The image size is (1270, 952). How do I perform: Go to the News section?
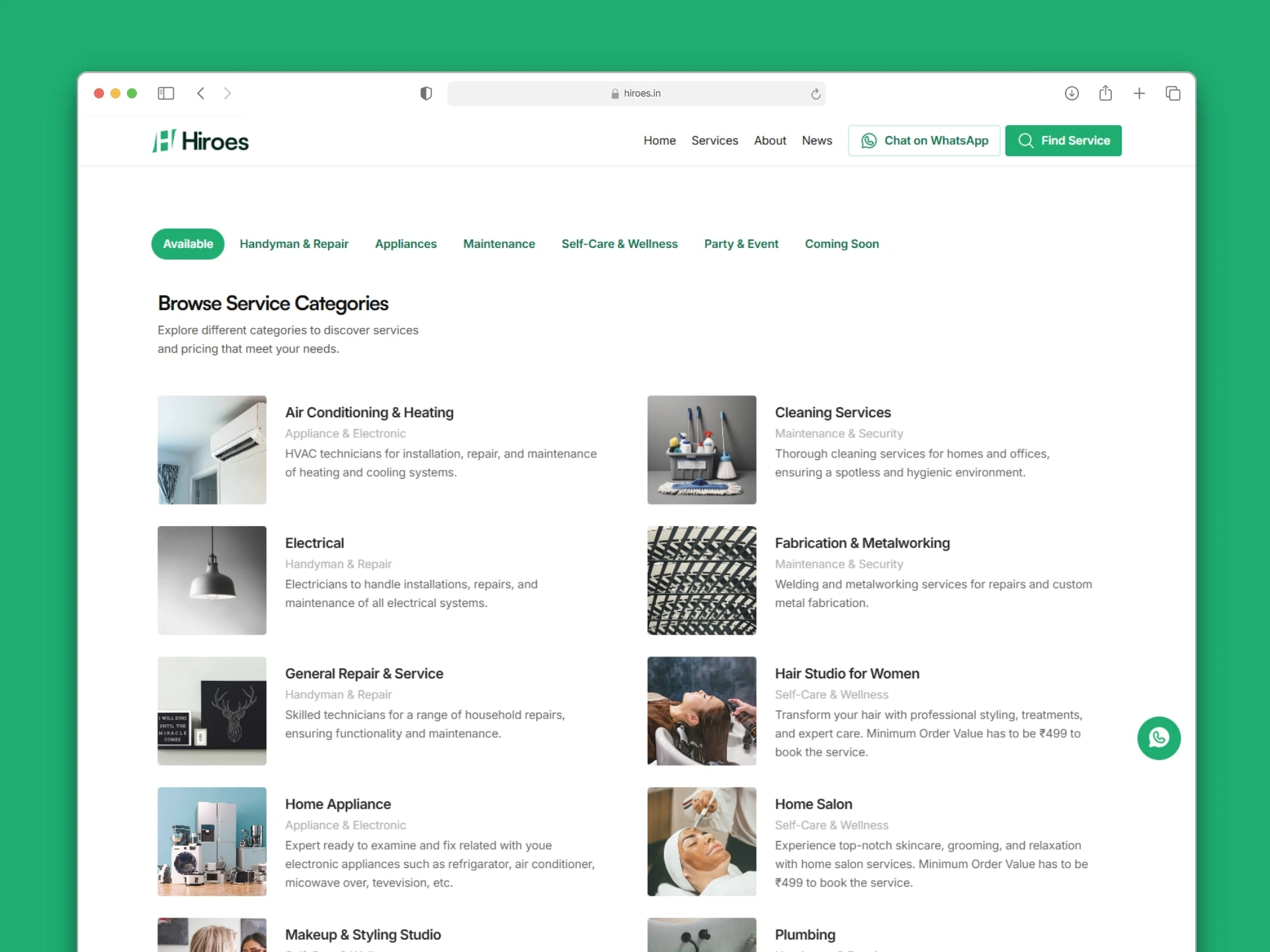coord(816,140)
